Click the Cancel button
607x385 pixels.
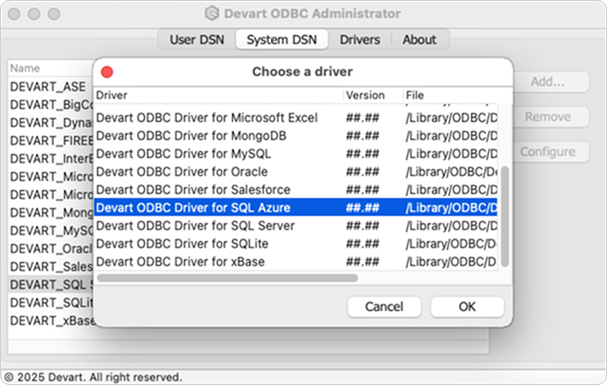(x=384, y=307)
